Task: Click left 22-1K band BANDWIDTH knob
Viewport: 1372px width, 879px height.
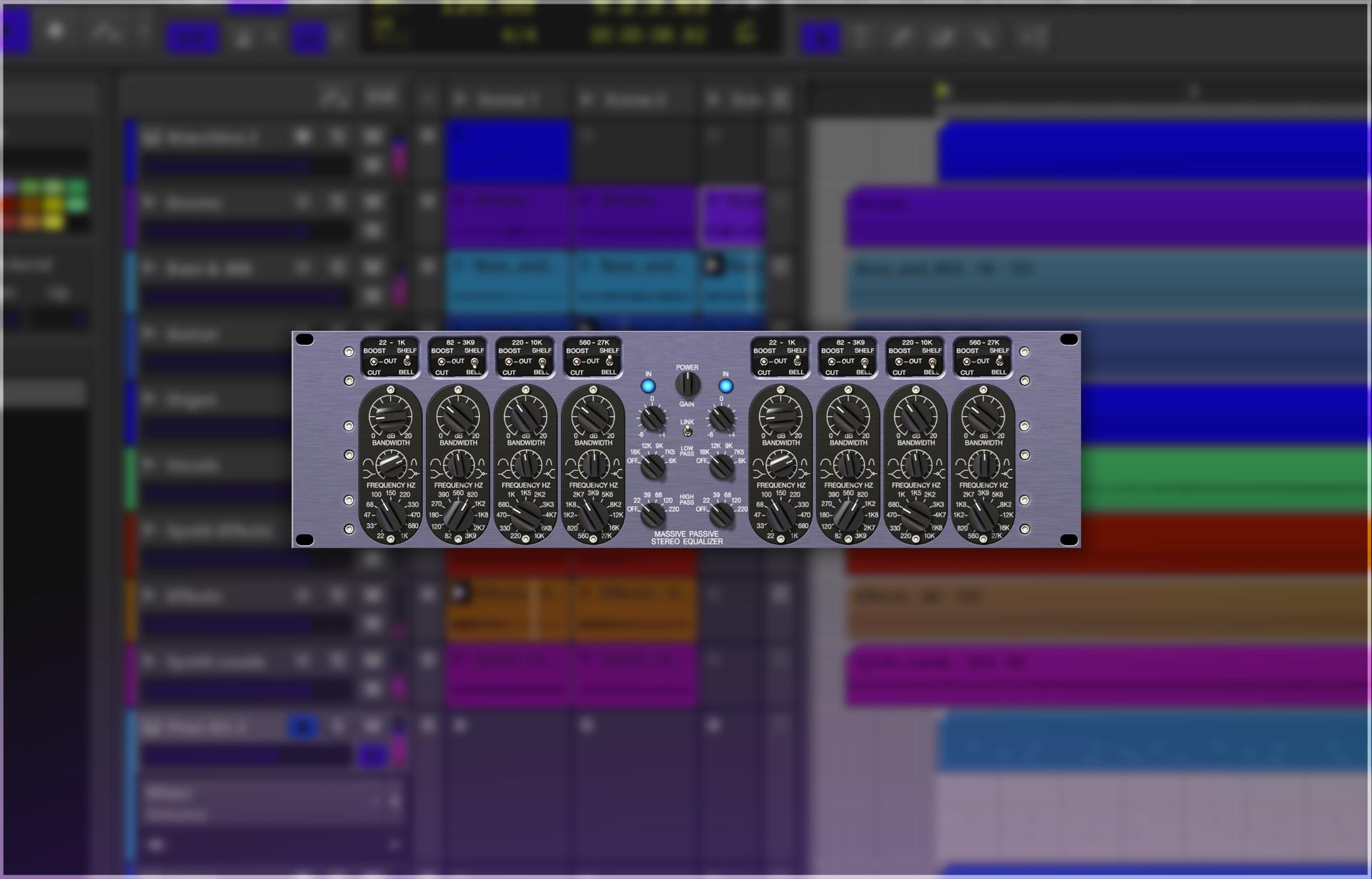Action: click(x=390, y=465)
